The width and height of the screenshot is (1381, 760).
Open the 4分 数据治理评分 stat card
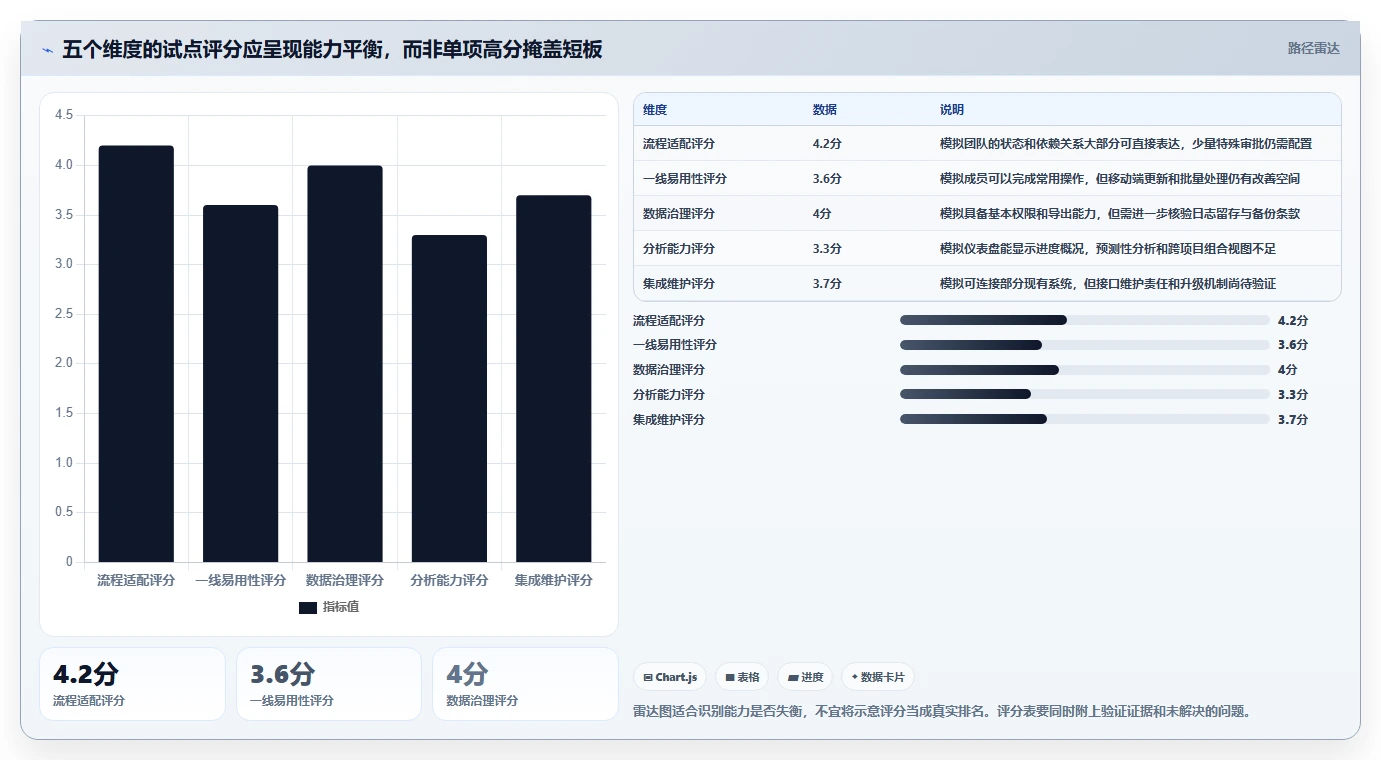525,684
